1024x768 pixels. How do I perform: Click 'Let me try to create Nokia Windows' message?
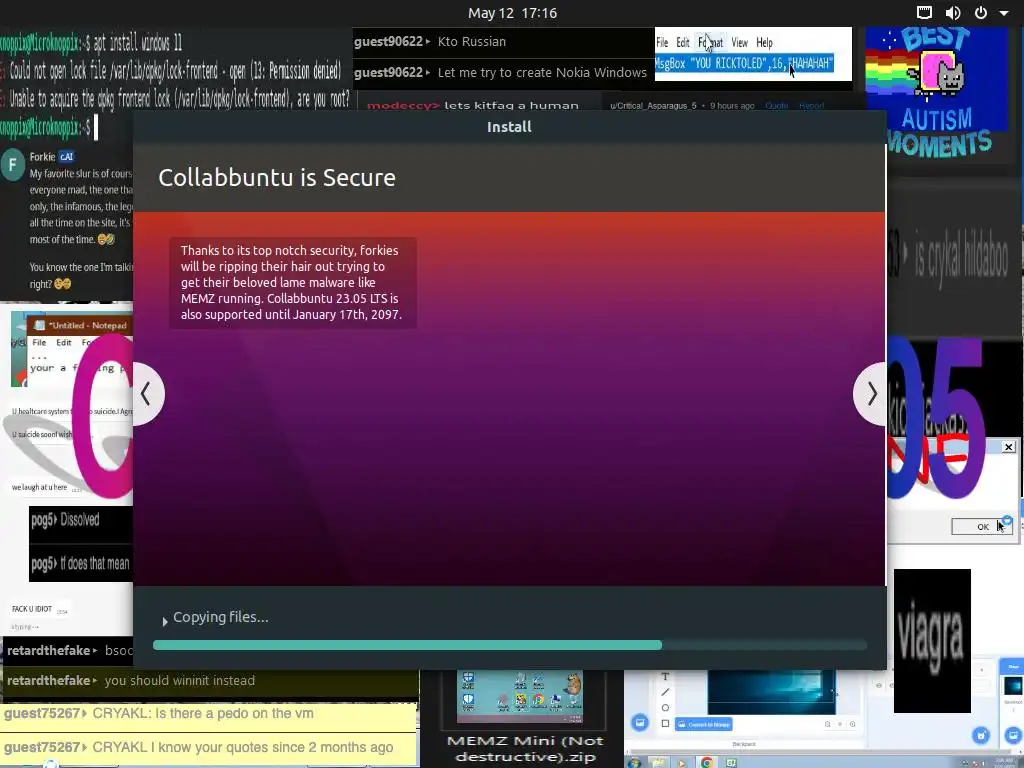click(x=542, y=72)
